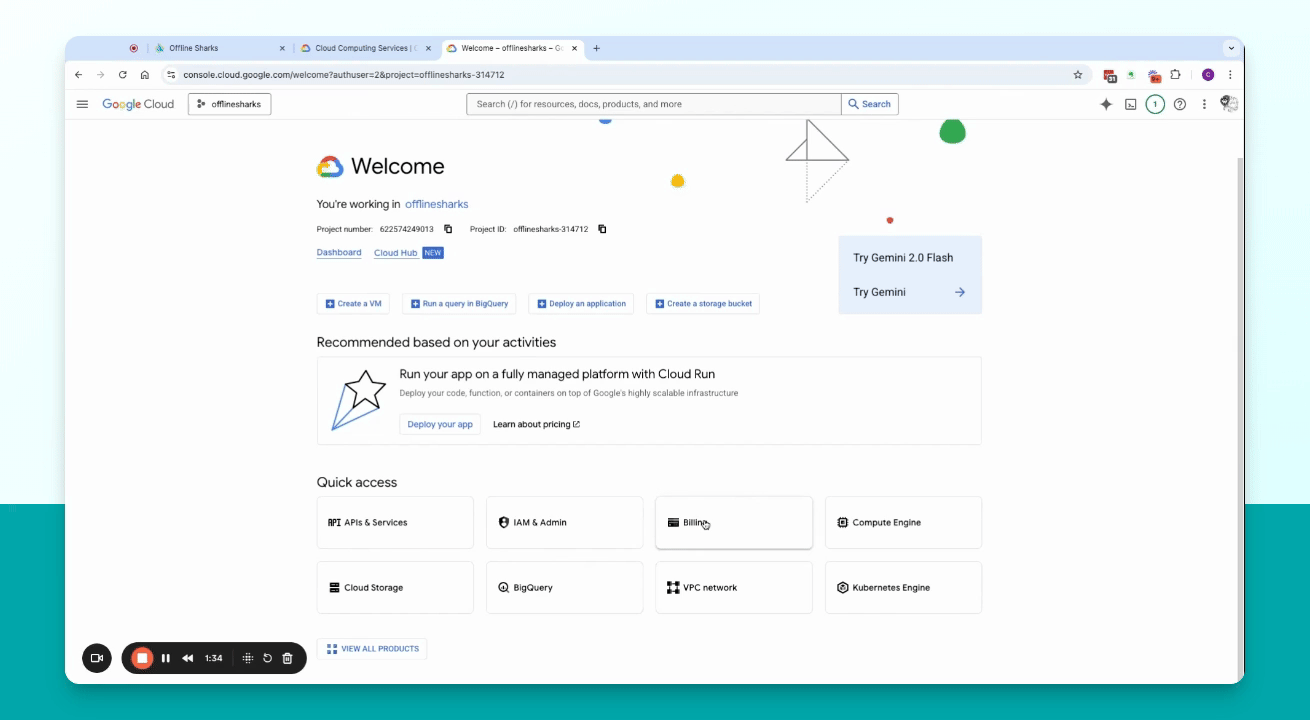Screen dimensions: 1310x720
Task: Open the Dashboard tab link
Action: [x=339, y=253]
